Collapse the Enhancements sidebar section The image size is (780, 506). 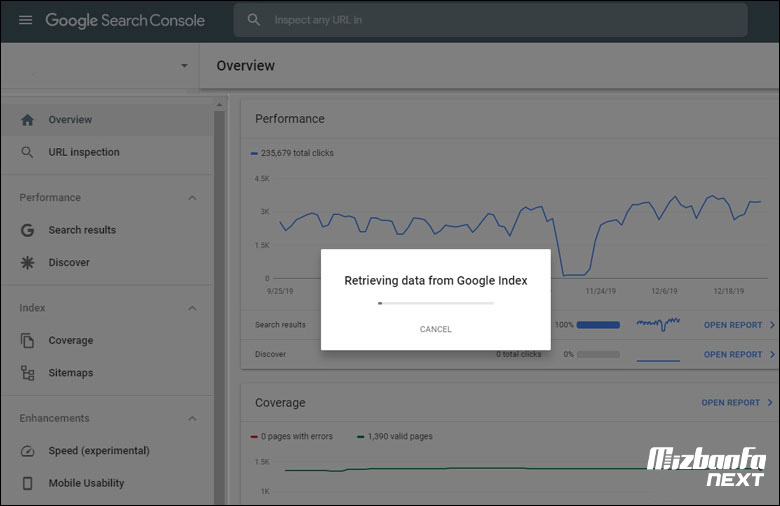(x=193, y=419)
